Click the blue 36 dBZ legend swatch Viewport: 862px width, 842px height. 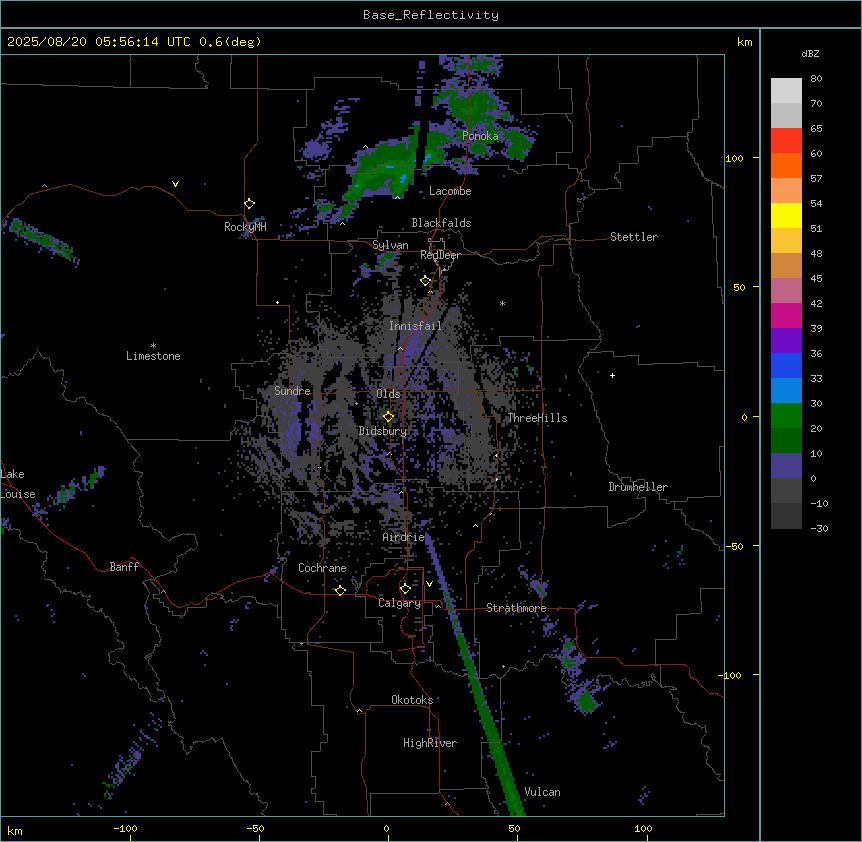point(786,365)
